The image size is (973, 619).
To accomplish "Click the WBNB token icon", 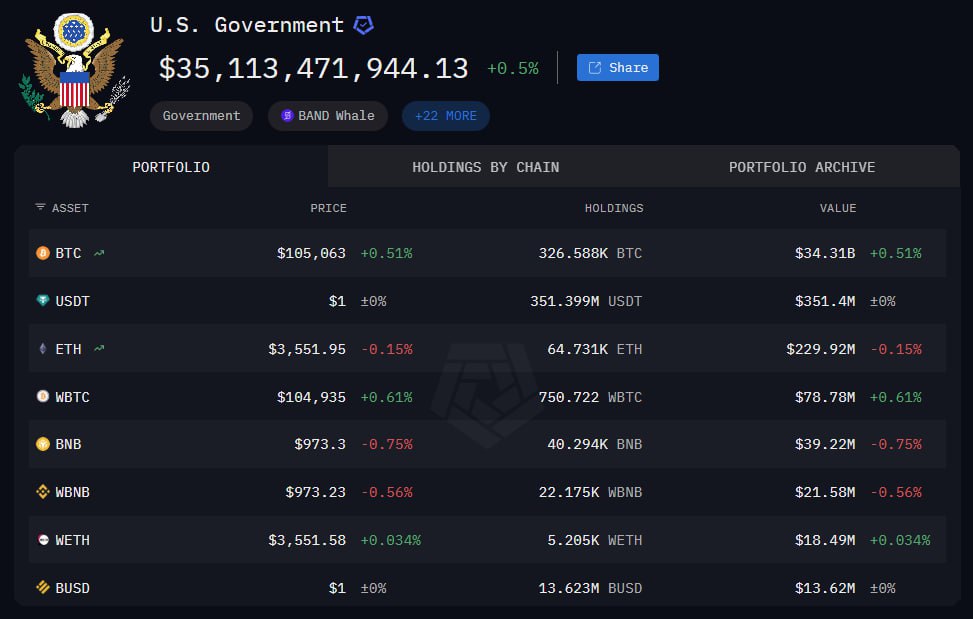I will tap(42, 492).
